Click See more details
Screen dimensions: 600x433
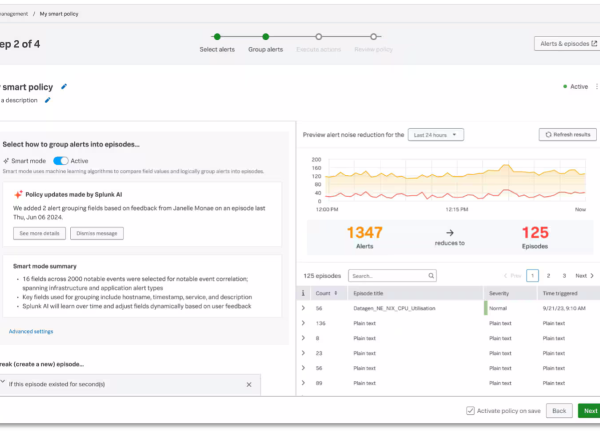(x=39, y=233)
